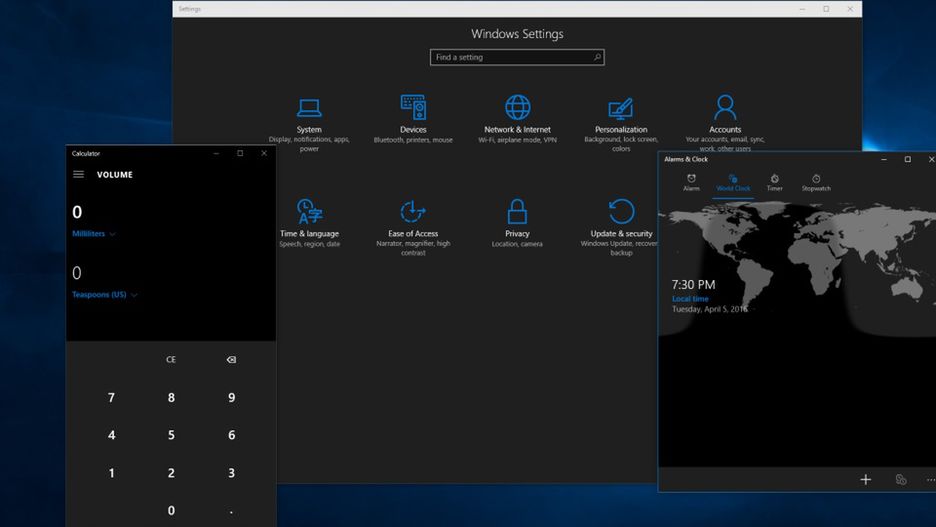The height and width of the screenshot is (527, 936).
Task: Open Devices settings category
Action: coord(413,119)
